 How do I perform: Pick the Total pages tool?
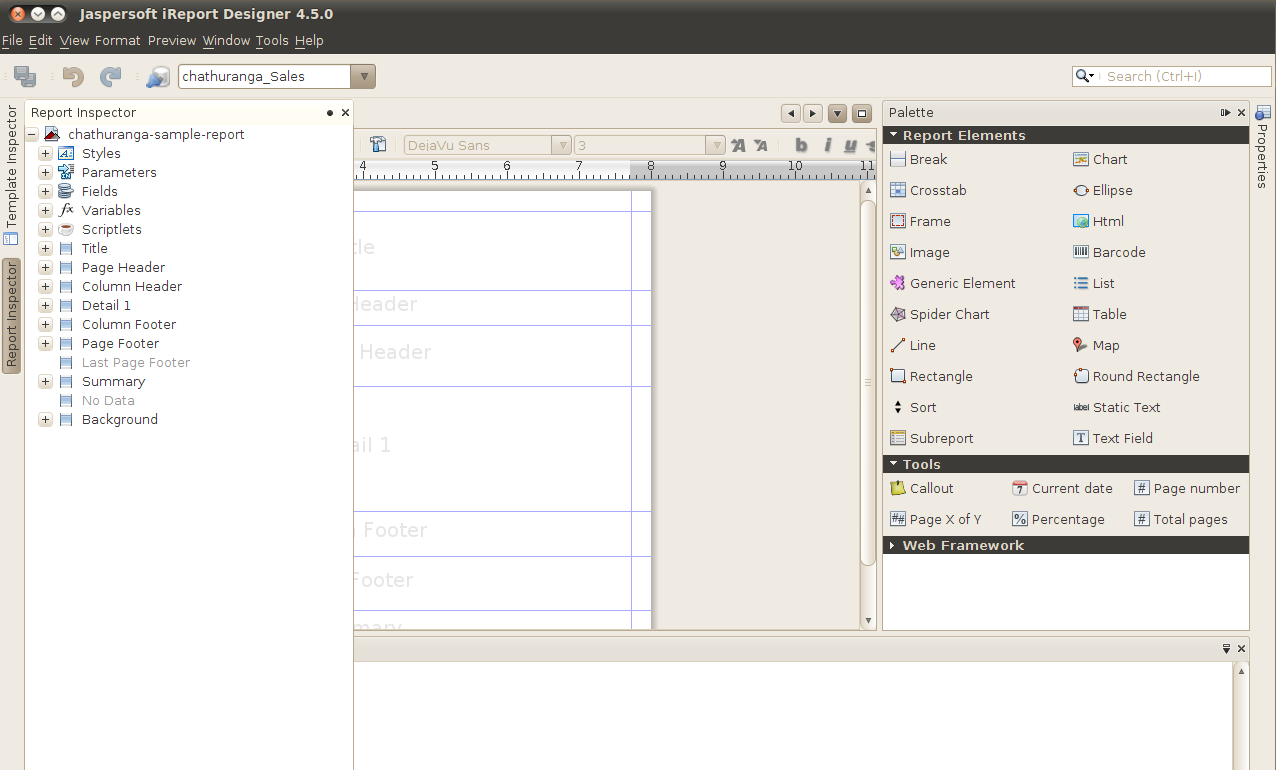1181,519
